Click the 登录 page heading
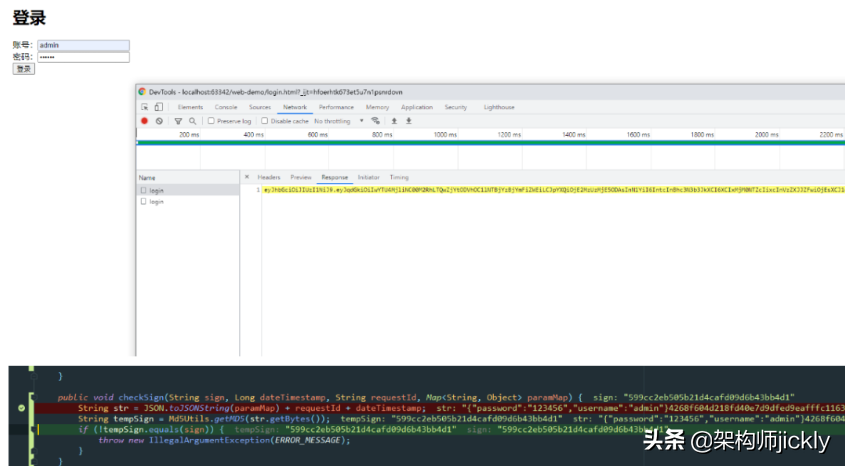 pos(29,17)
